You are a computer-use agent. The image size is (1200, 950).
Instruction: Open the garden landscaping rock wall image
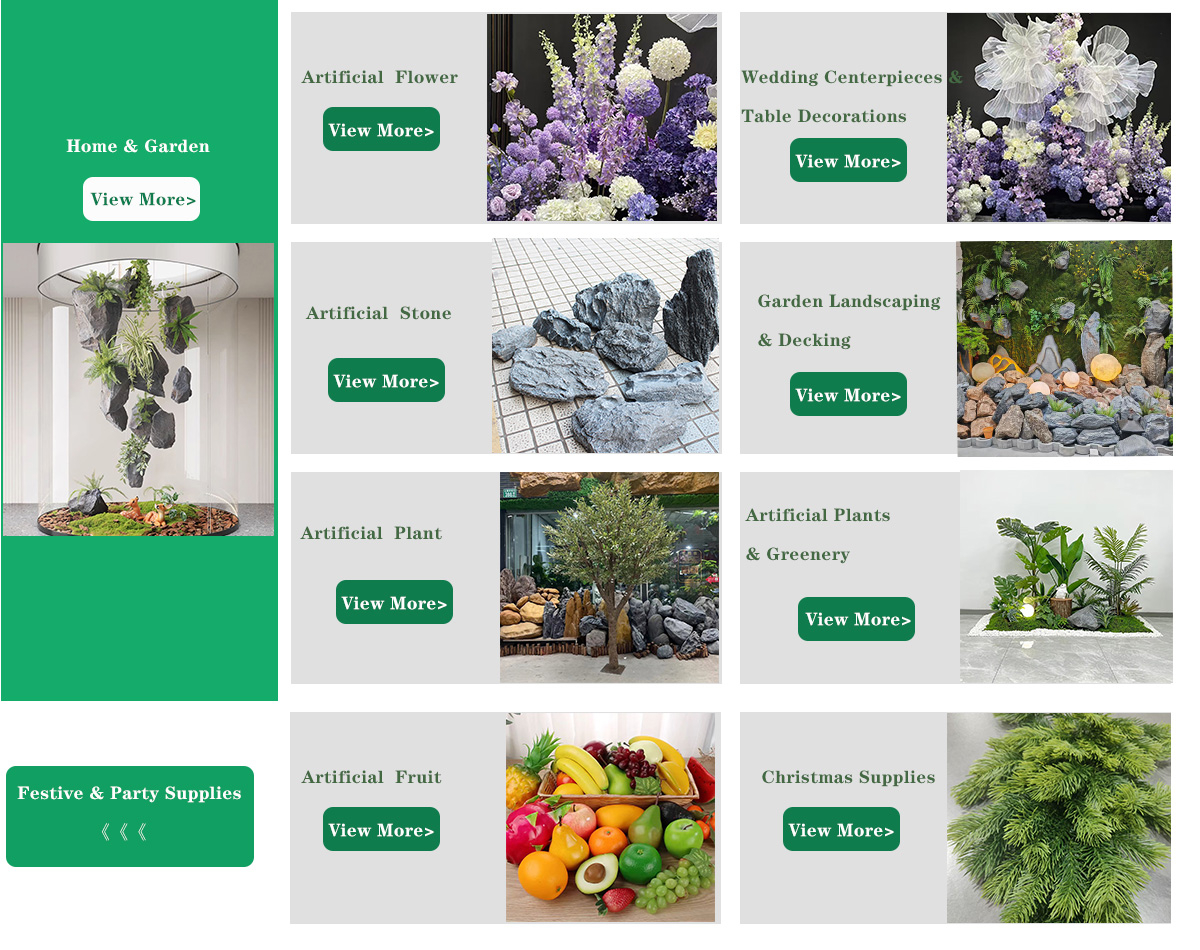tap(1065, 348)
